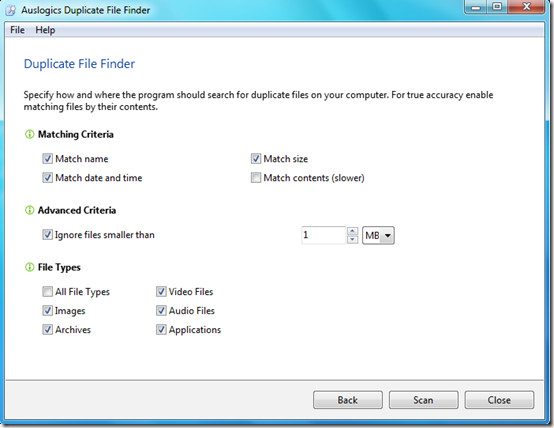The image size is (554, 428).
Task: Toggle the Ignore files smaller than option
Action: click(47, 235)
